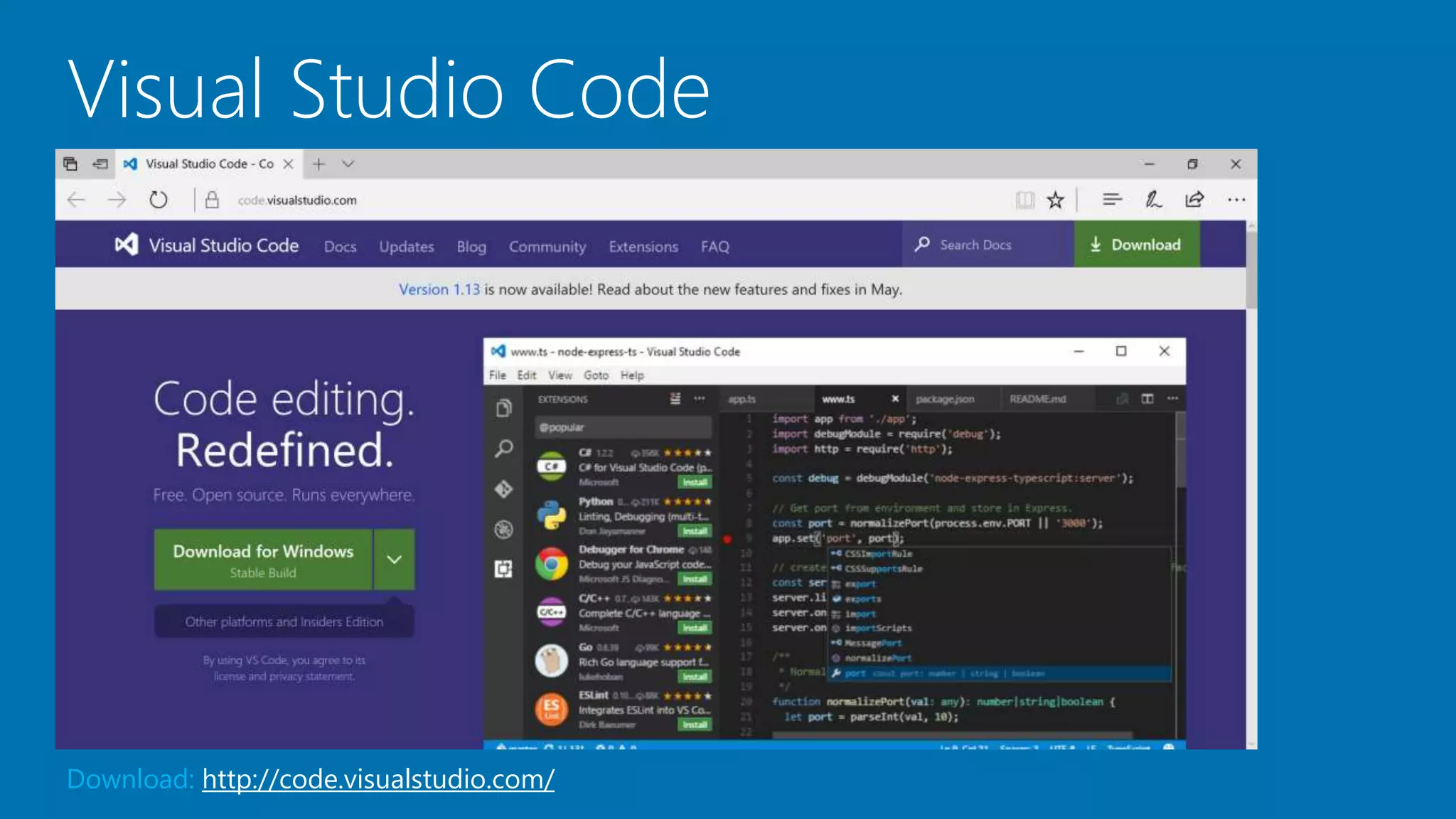The height and width of the screenshot is (819, 1456).
Task: Open the Edit menu in VS Code image
Action: [527, 375]
